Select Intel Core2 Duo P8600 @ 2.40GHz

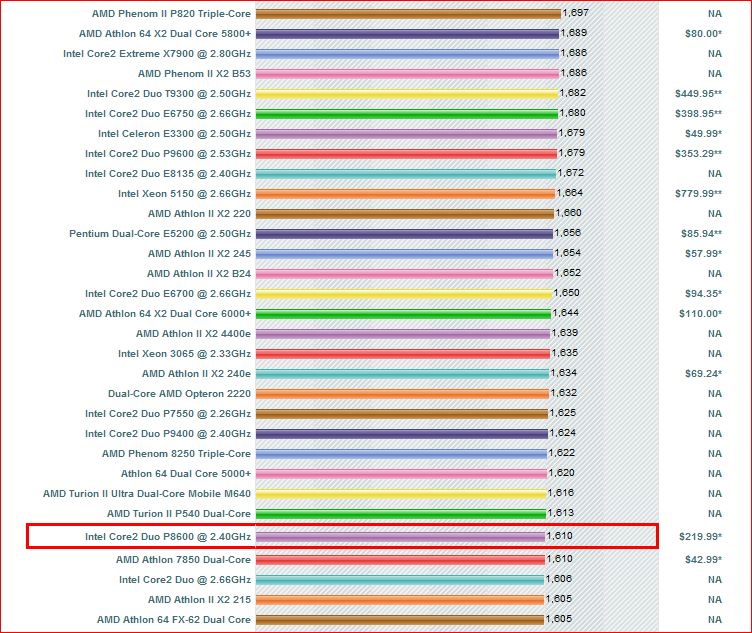coord(168,537)
